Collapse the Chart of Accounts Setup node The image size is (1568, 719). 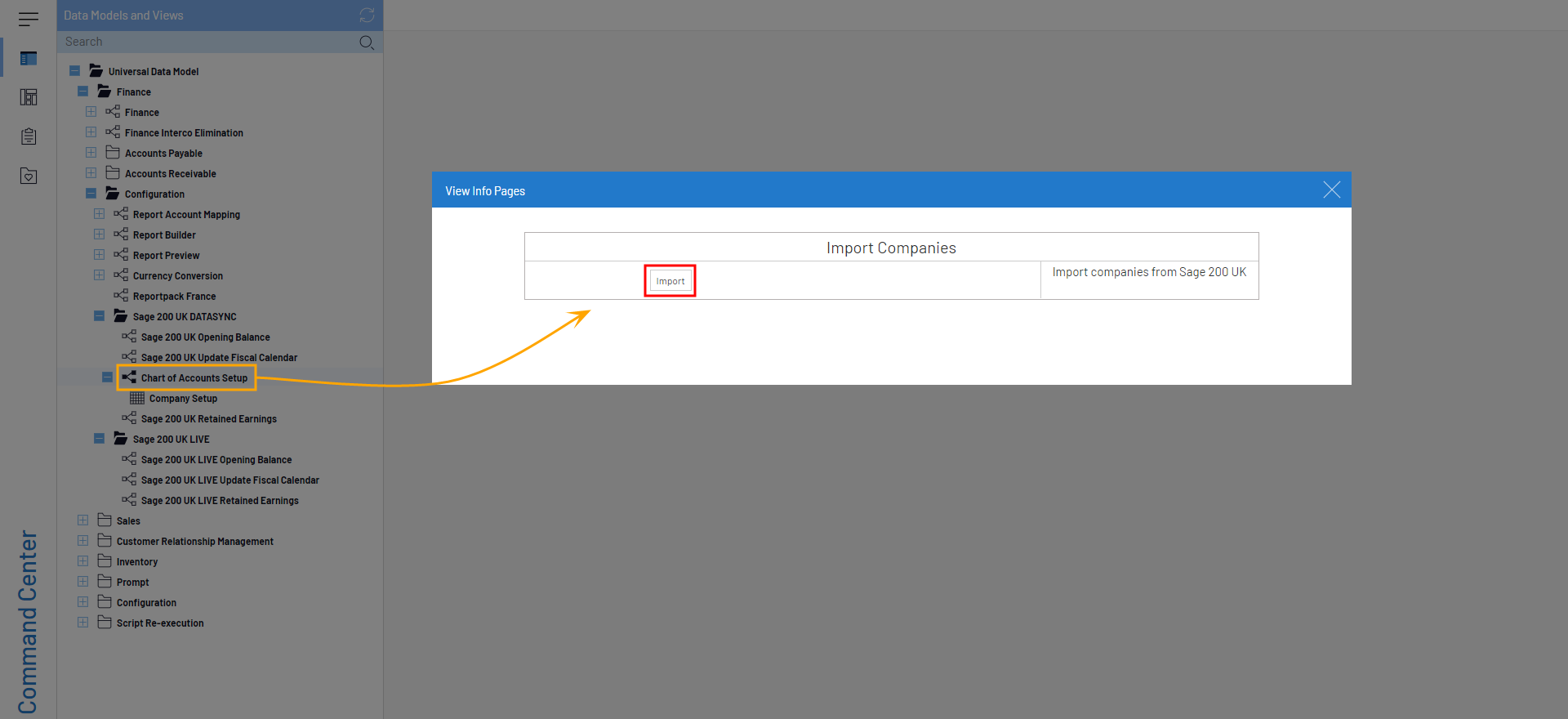(108, 377)
